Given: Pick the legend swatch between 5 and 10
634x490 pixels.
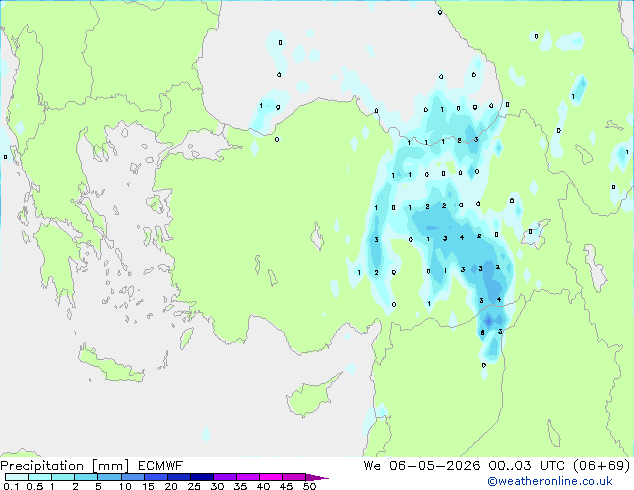Looking at the screenshot, I should (109, 477).
